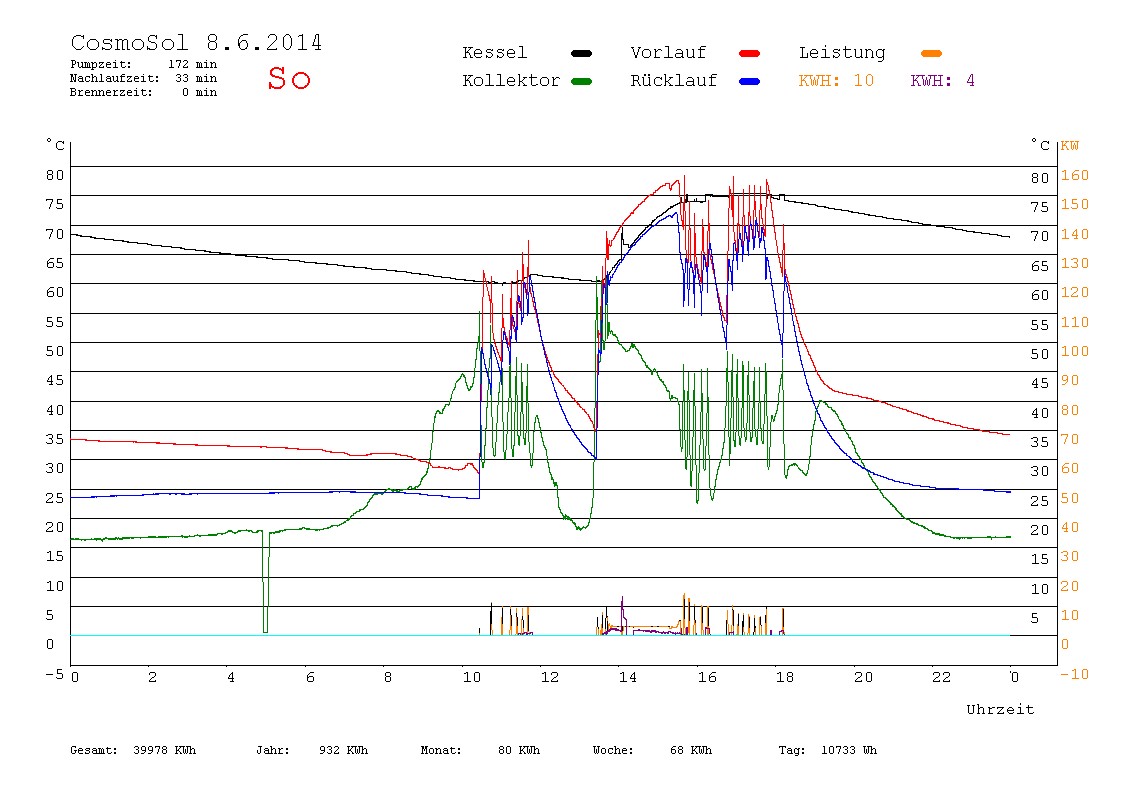Click the "Woche:" label in the footer

[x=613, y=750]
